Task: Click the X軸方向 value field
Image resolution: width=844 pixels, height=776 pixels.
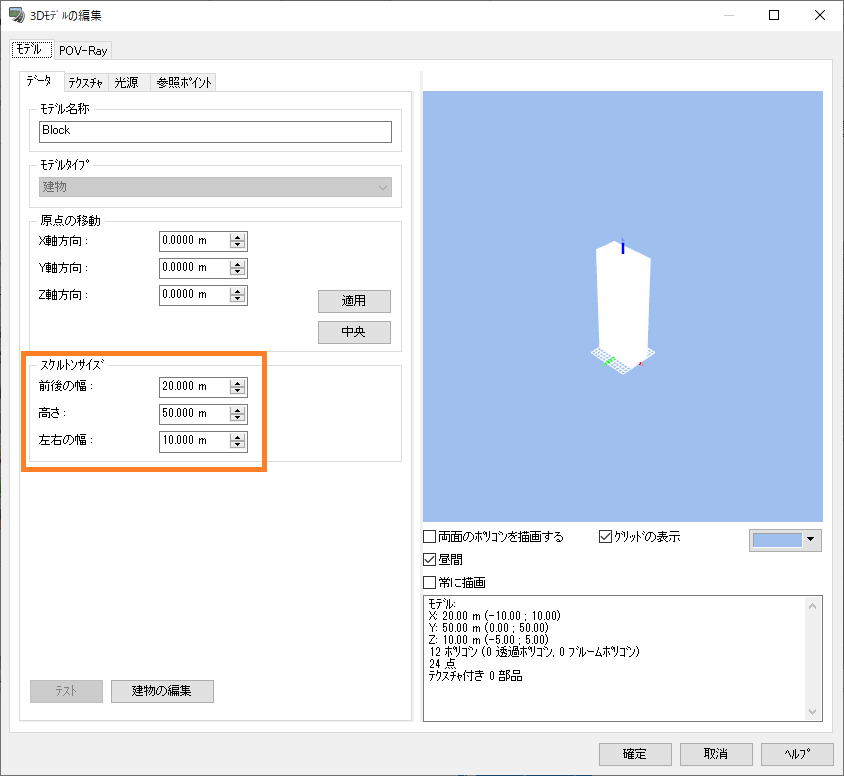Action: (x=194, y=241)
